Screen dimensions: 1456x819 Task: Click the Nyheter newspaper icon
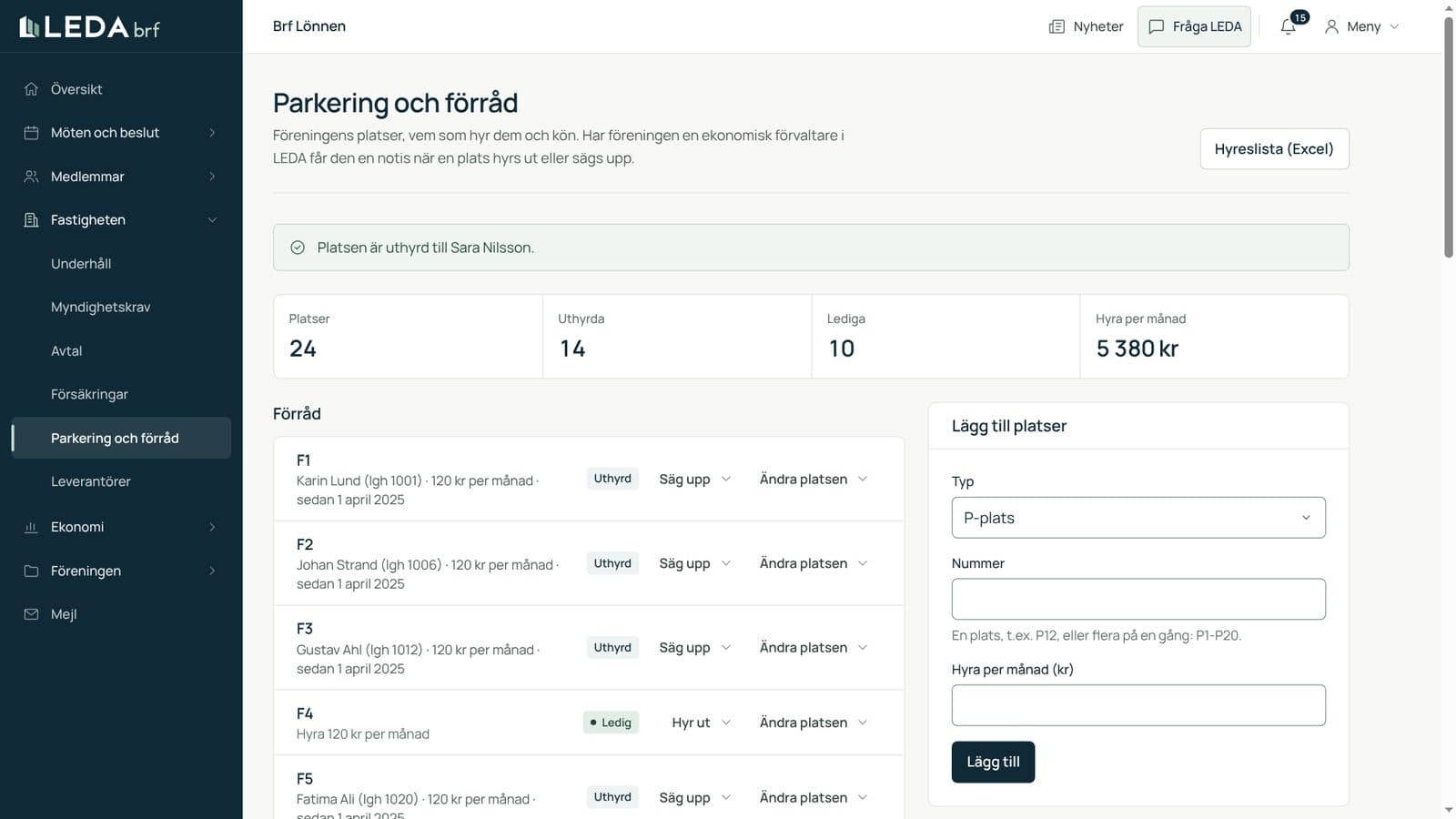(x=1057, y=26)
